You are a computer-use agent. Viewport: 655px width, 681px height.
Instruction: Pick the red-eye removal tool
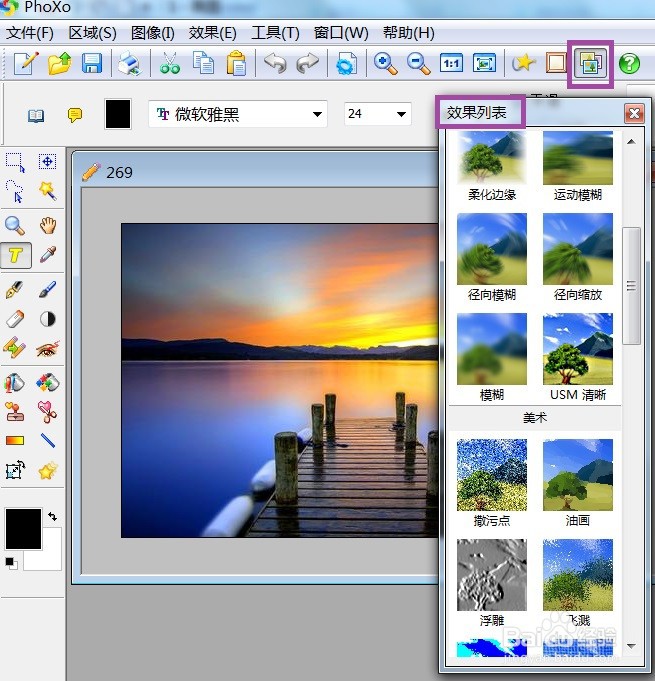(x=48, y=349)
